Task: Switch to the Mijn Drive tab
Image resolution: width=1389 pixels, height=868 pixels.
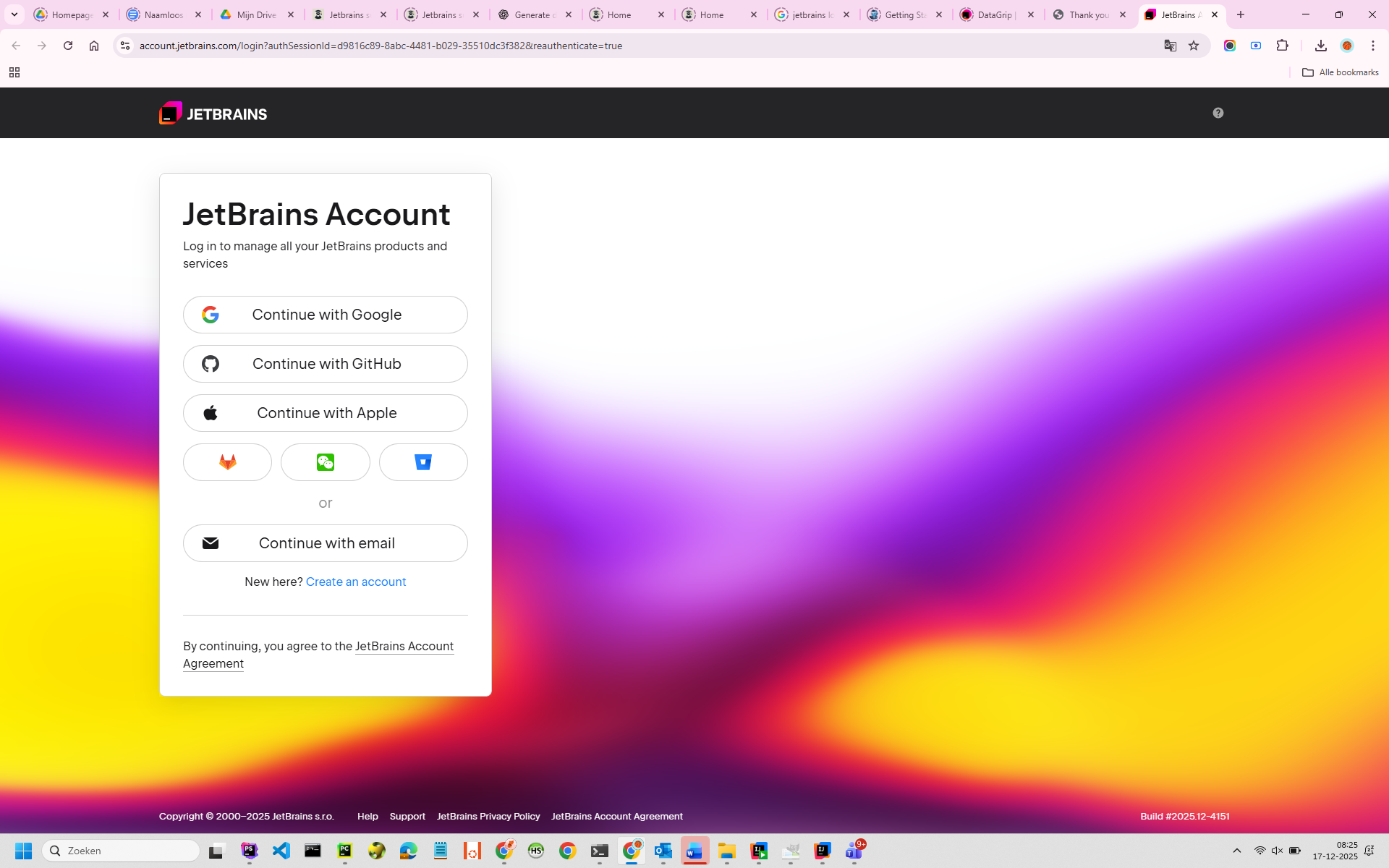Action: (256, 14)
